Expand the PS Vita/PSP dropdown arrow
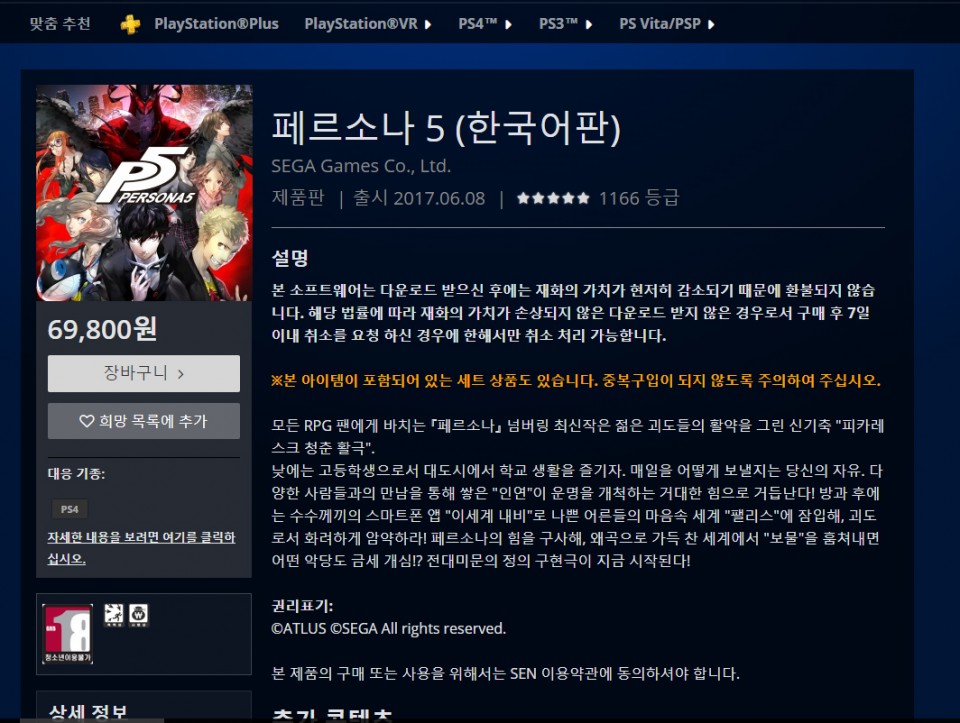 click(711, 24)
